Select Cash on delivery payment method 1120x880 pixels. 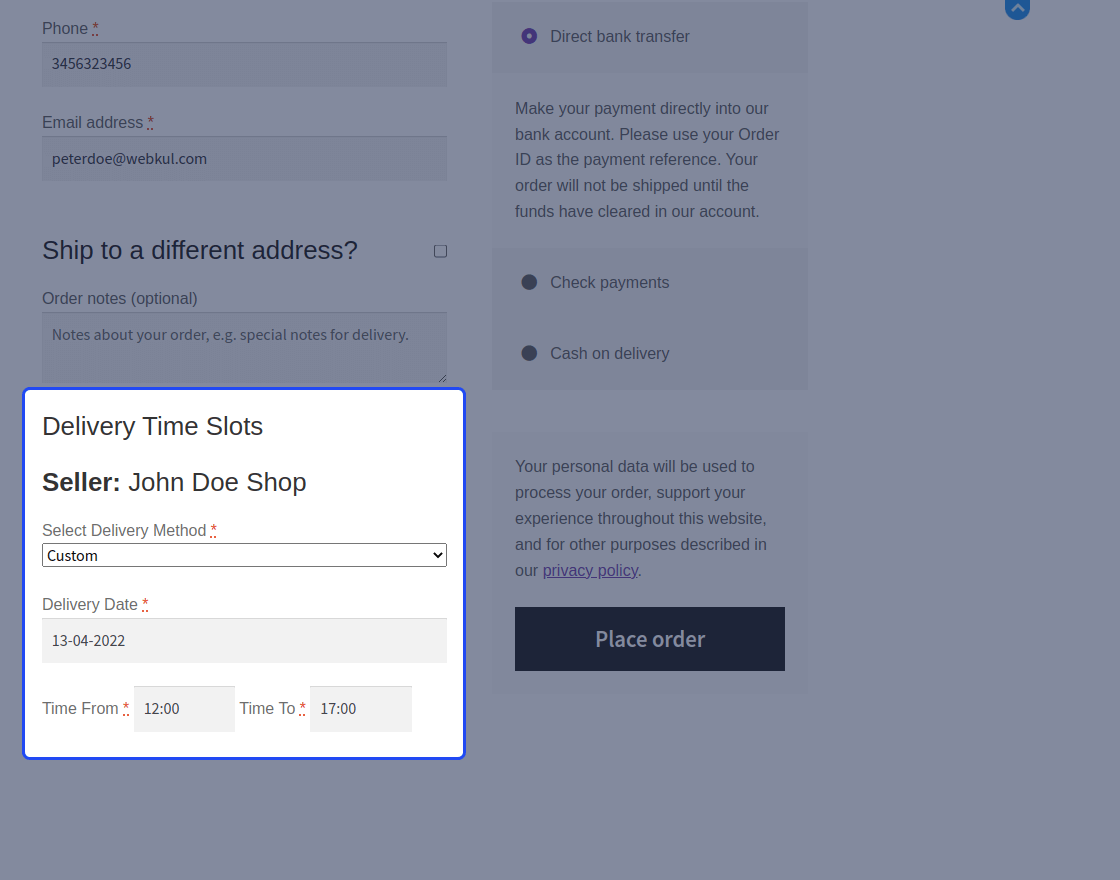[529, 354]
